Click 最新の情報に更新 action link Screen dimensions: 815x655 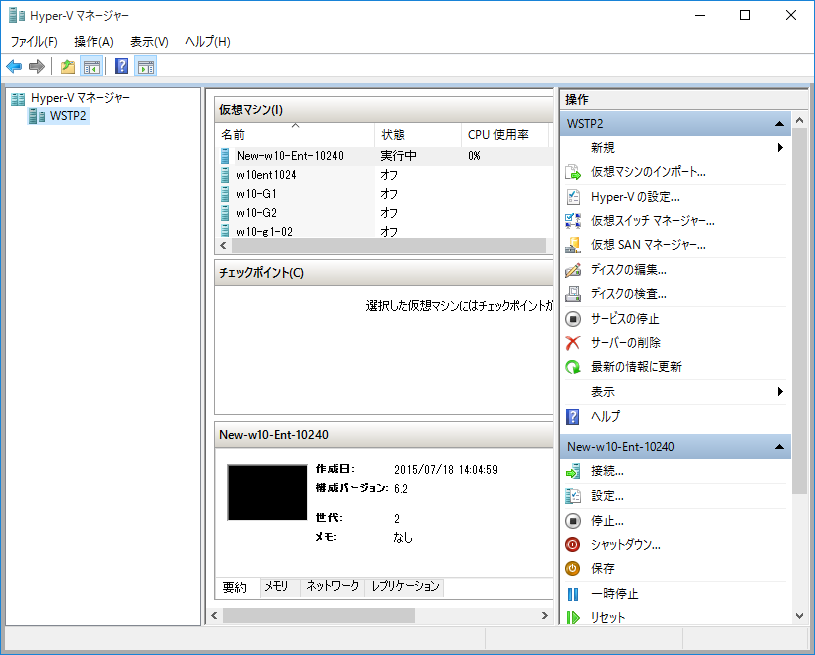tap(636, 367)
